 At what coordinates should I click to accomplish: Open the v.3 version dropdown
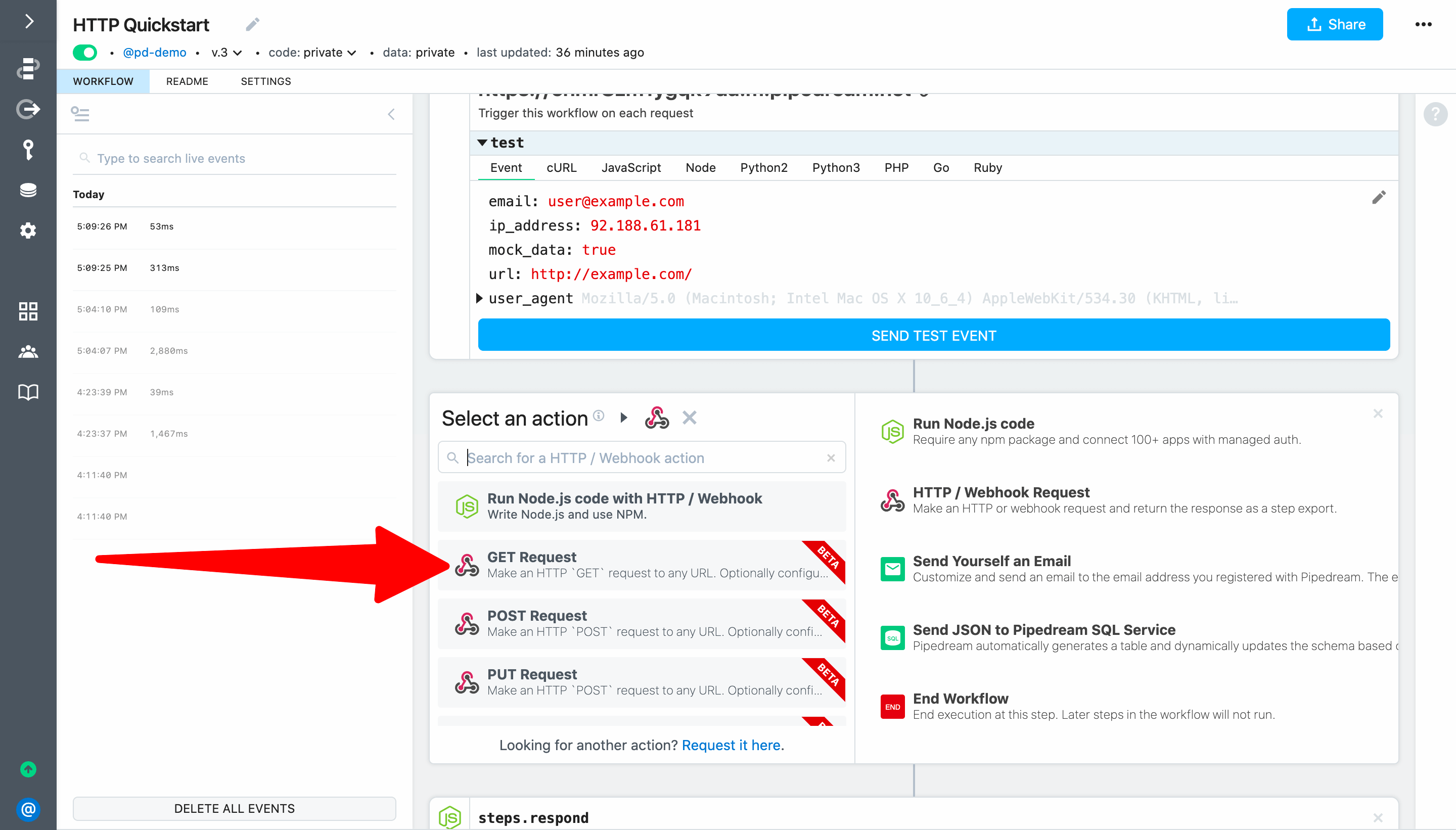(x=226, y=53)
